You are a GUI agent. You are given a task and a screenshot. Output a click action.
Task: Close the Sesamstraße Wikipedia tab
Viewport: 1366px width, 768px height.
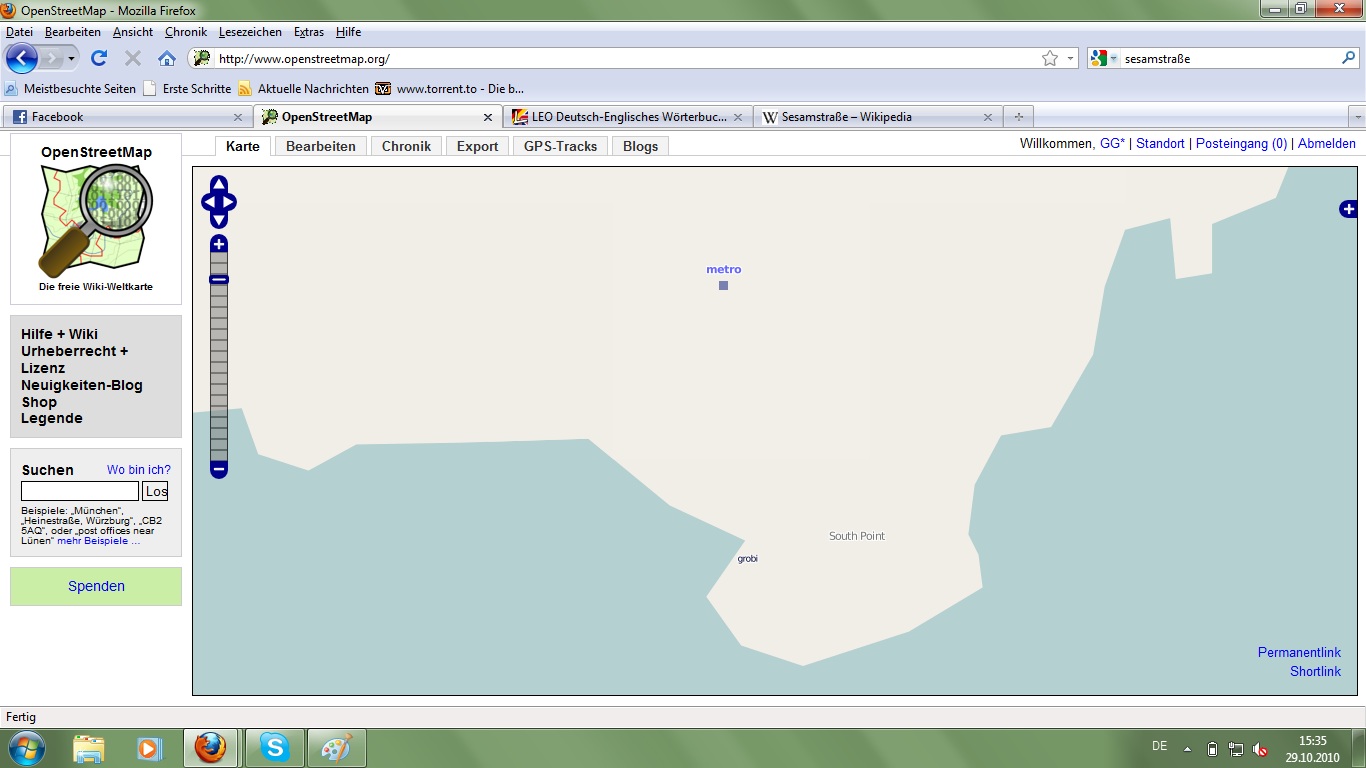click(x=988, y=117)
